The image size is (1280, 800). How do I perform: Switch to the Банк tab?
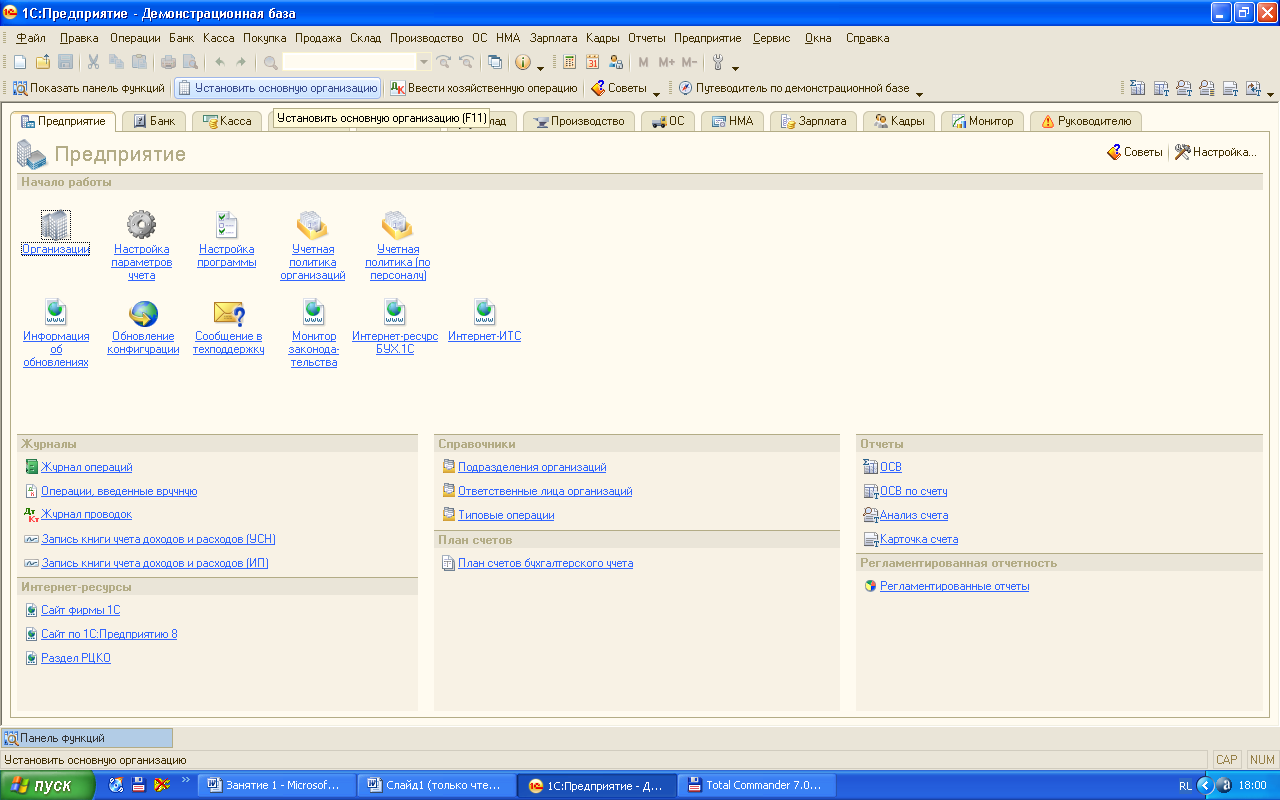pos(153,121)
